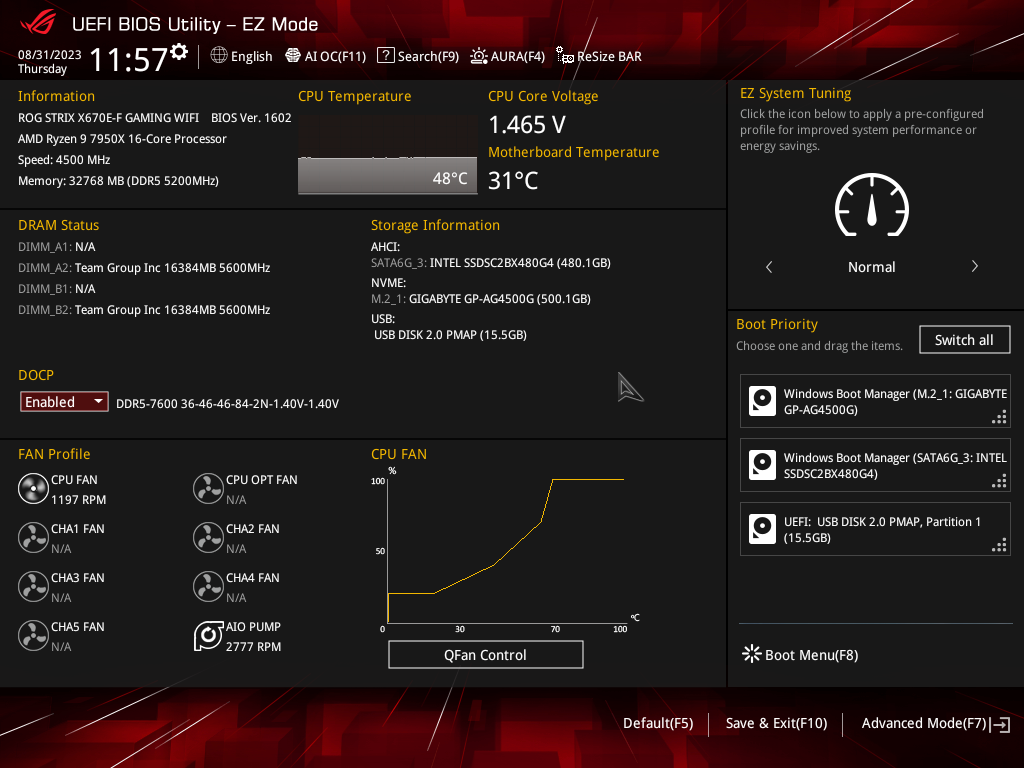
Task: Click the Memory: 32768 MB text
Action: click(118, 180)
